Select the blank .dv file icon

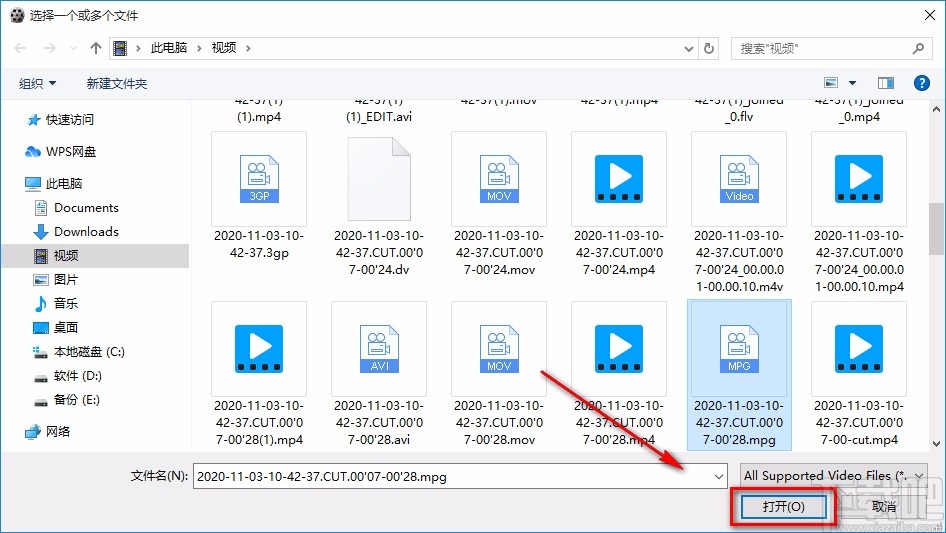[379, 179]
